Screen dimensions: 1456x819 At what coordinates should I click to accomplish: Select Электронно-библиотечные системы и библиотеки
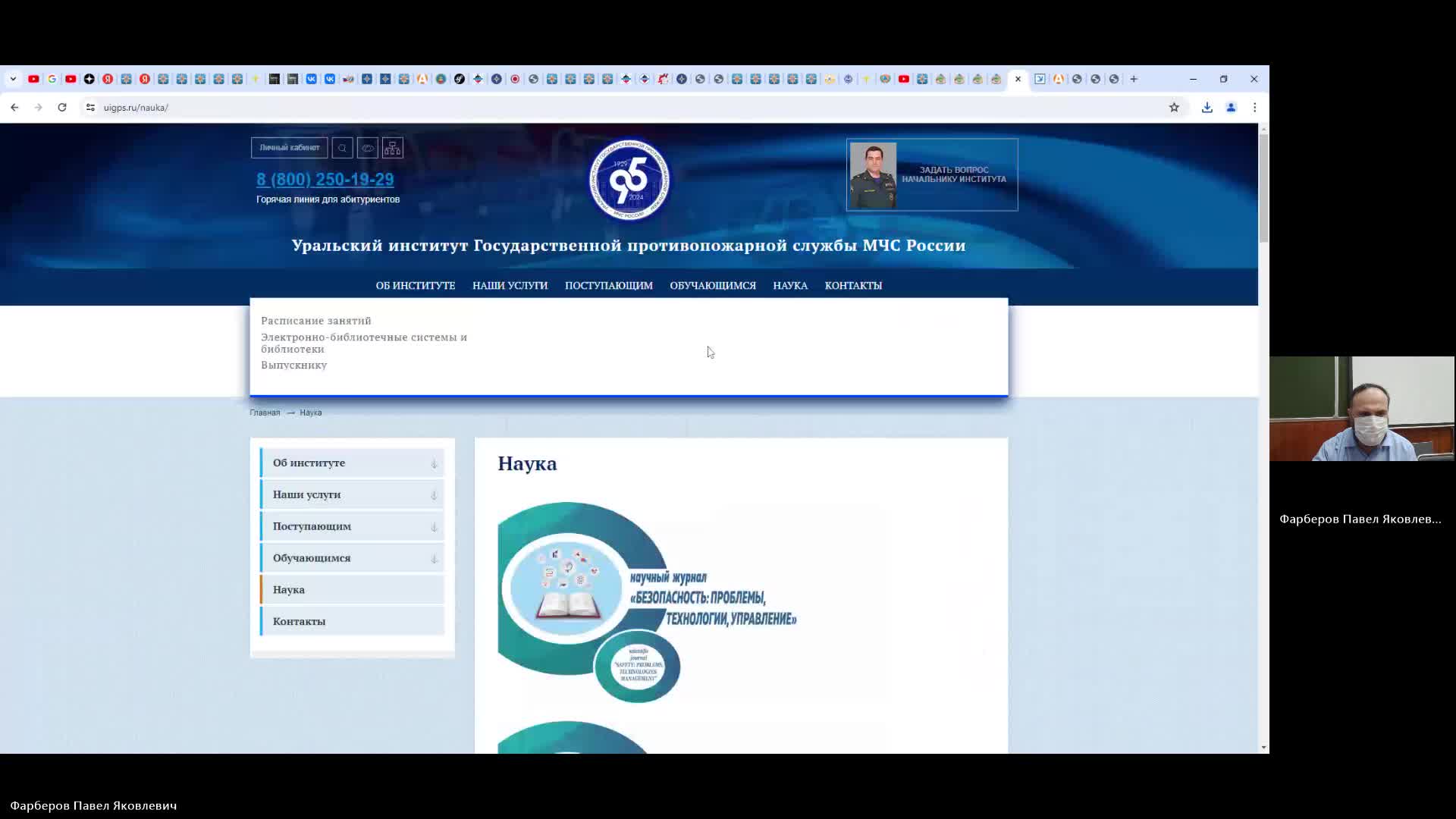[x=364, y=343]
